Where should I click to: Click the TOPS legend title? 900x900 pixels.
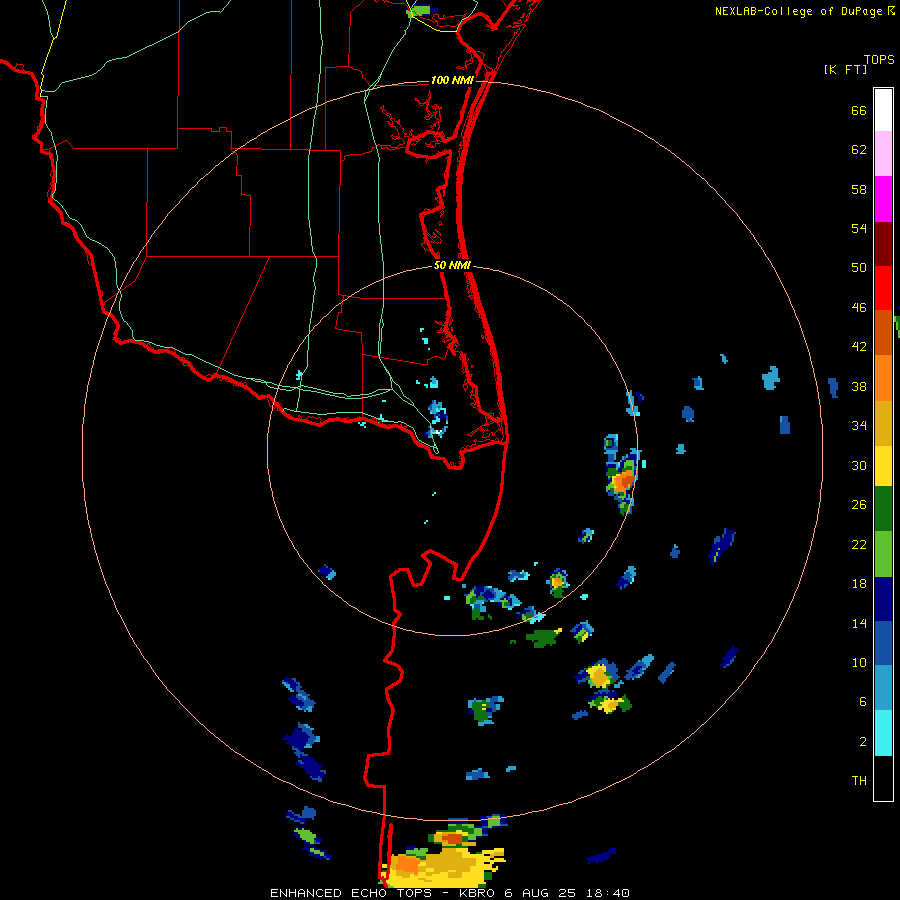click(879, 59)
